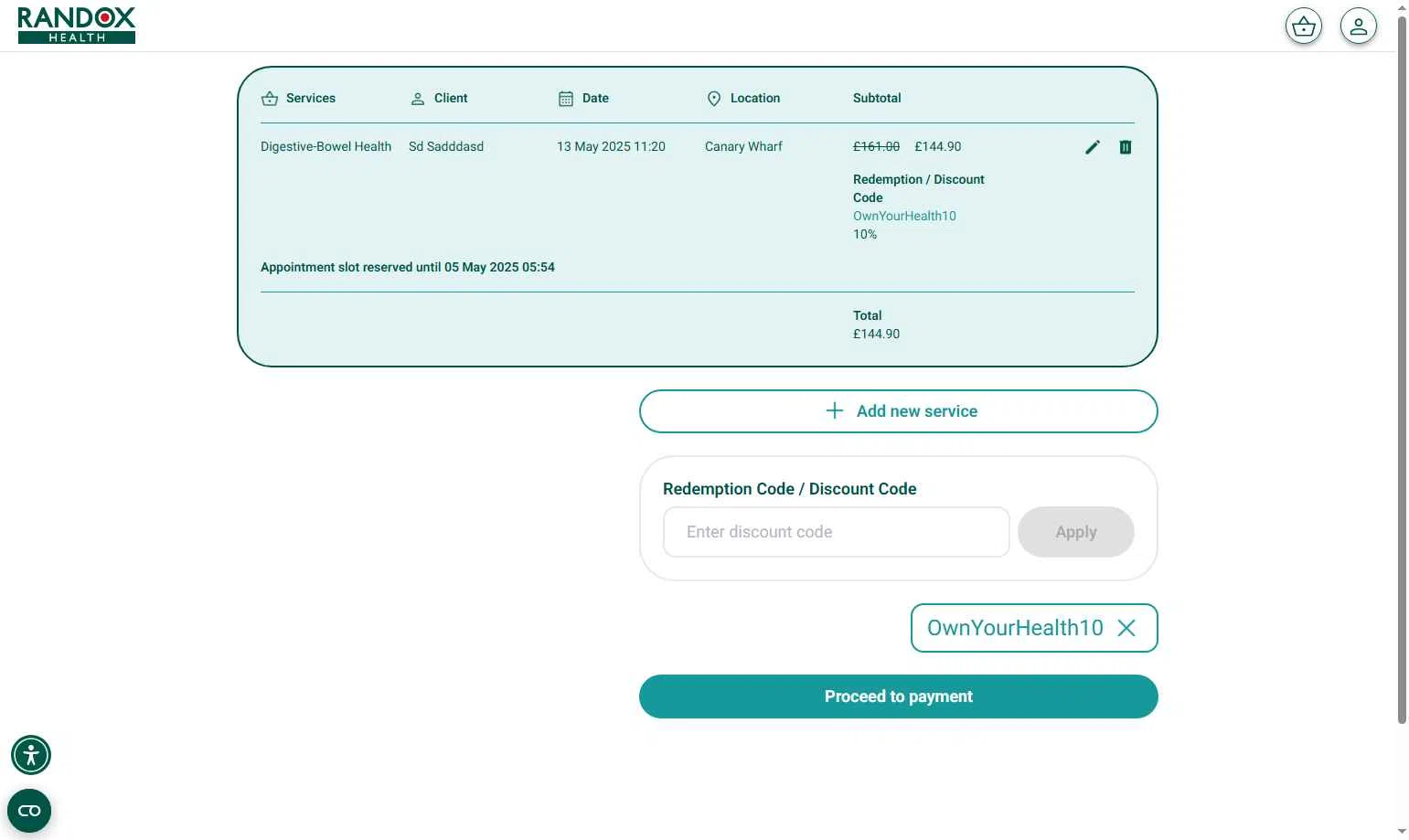
Task: Click the calendar icon beside Date header
Action: pyautogui.click(x=566, y=99)
